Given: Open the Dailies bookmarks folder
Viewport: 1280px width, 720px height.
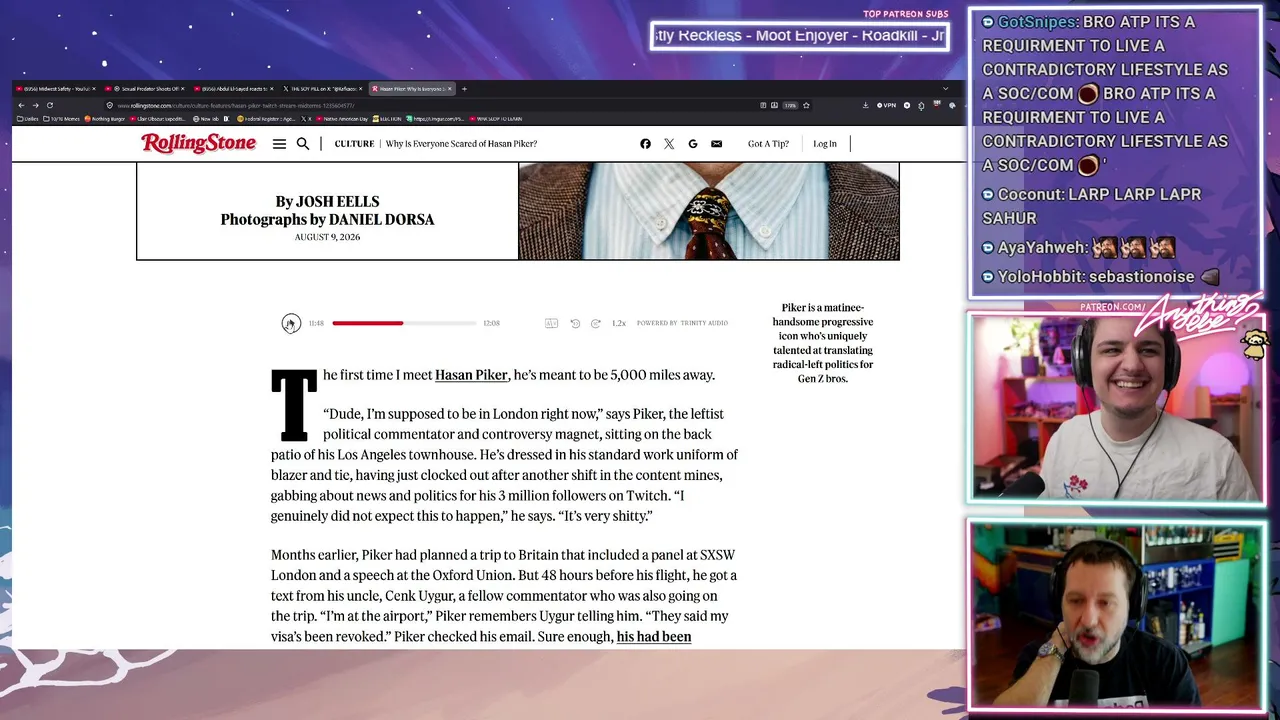Looking at the screenshot, I should coord(28,119).
